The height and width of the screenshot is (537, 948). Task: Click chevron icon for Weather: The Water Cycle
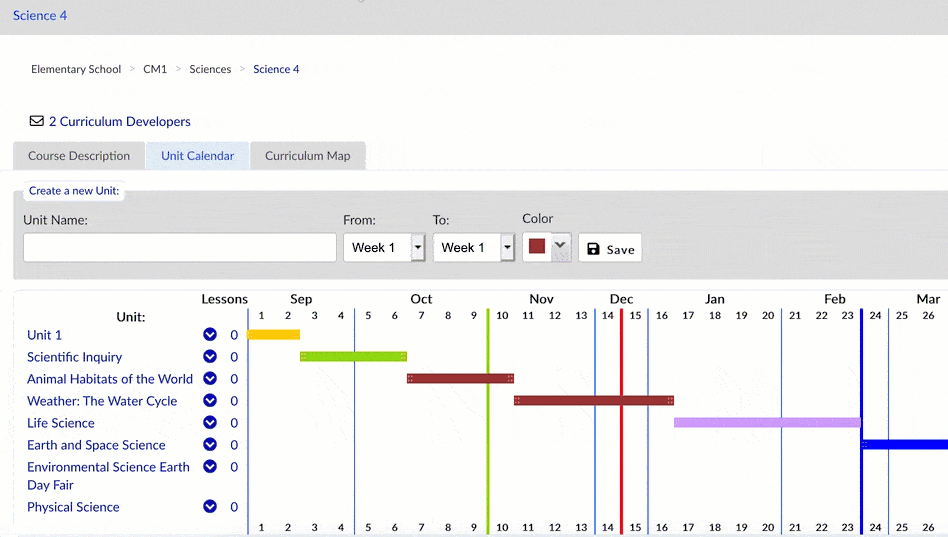click(x=210, y=401)
